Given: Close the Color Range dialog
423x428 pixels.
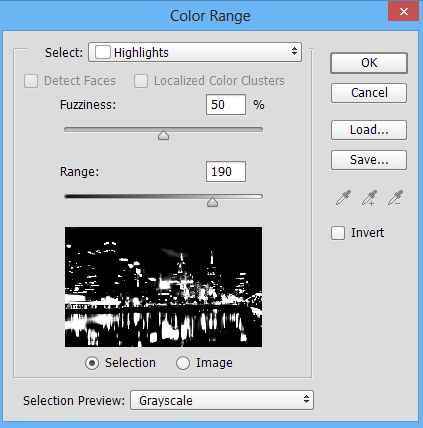Looking at the screenshot, I should [404, 12].
